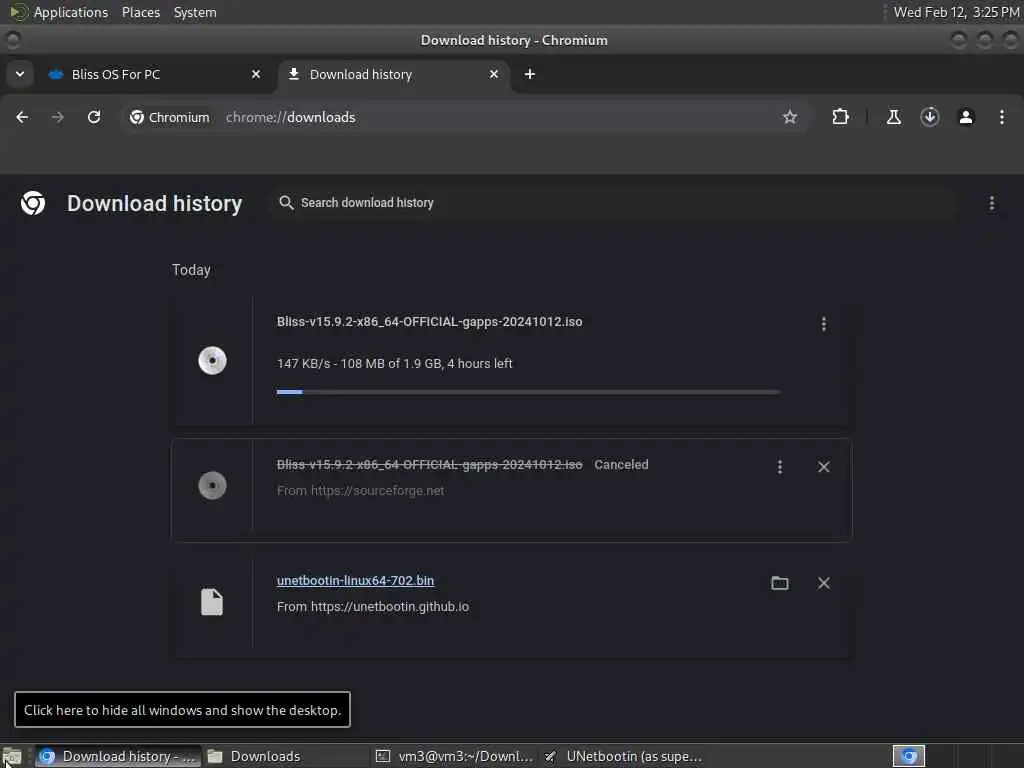Close the Download history tab
The width and height of the screenshot is (1024, 768).
click(x=494, y=74)
